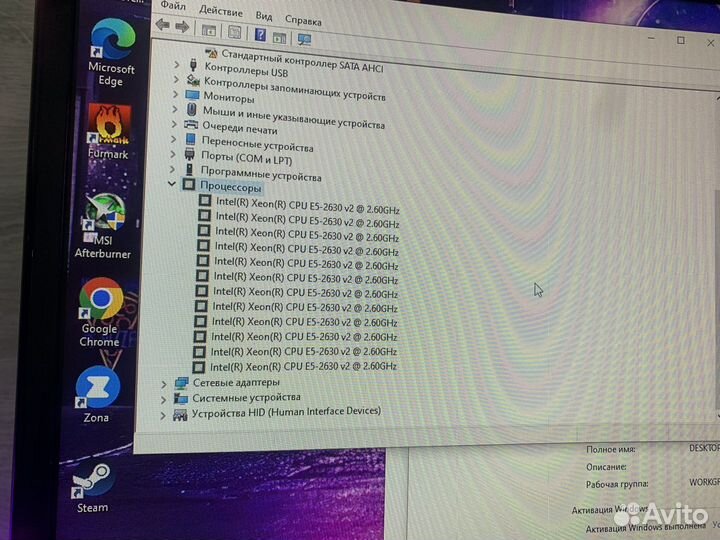Click the Properties toolbar icon
This screenshot has width=720, height=540.
coord(234,32)
